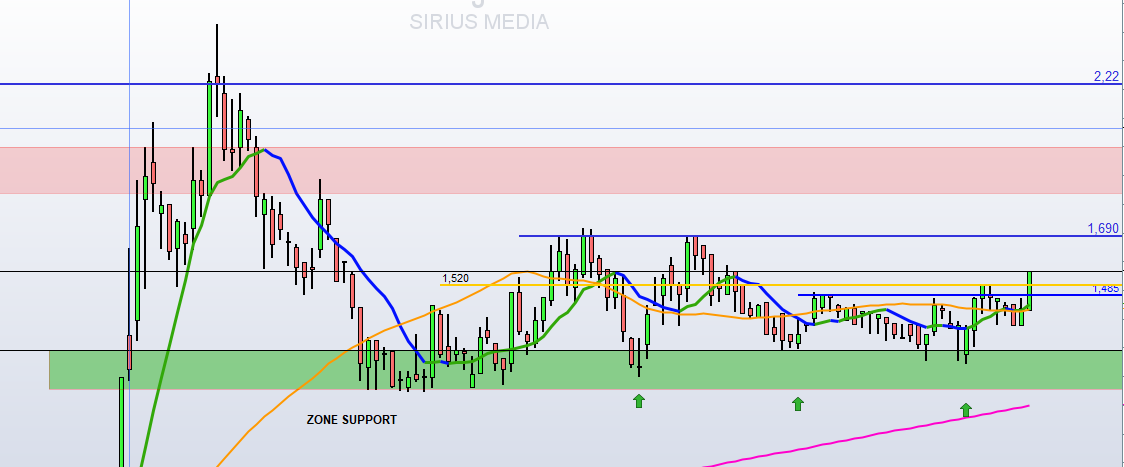Click the 1,690 price level label
The width and height of the screenshot is (1124, 467).
pos(1103,228)
